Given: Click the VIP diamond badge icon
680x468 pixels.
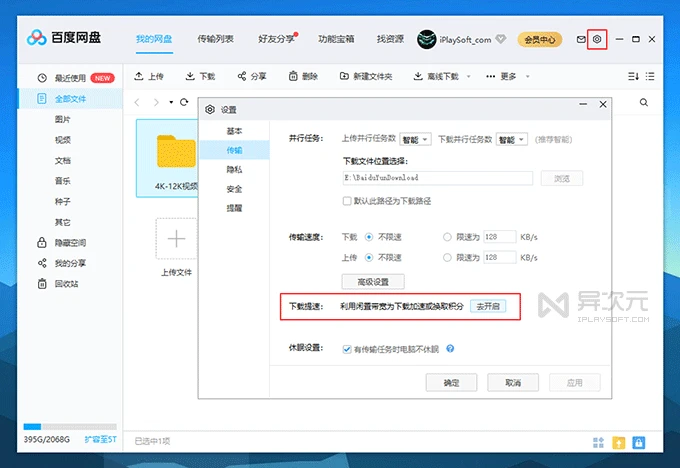Looking at the screenshot, I should tap(500, 39).
